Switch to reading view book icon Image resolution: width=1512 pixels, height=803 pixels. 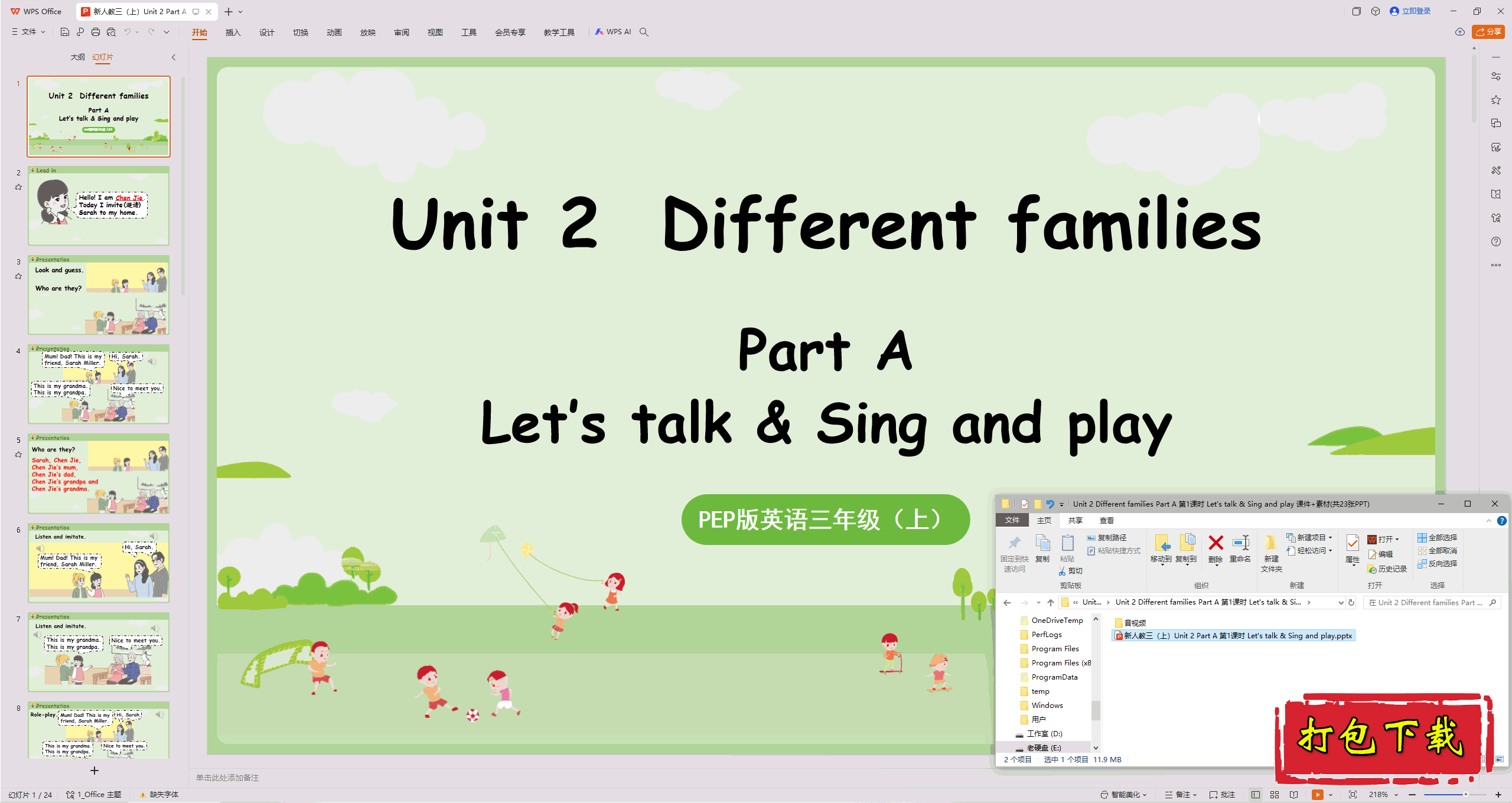1293,795
